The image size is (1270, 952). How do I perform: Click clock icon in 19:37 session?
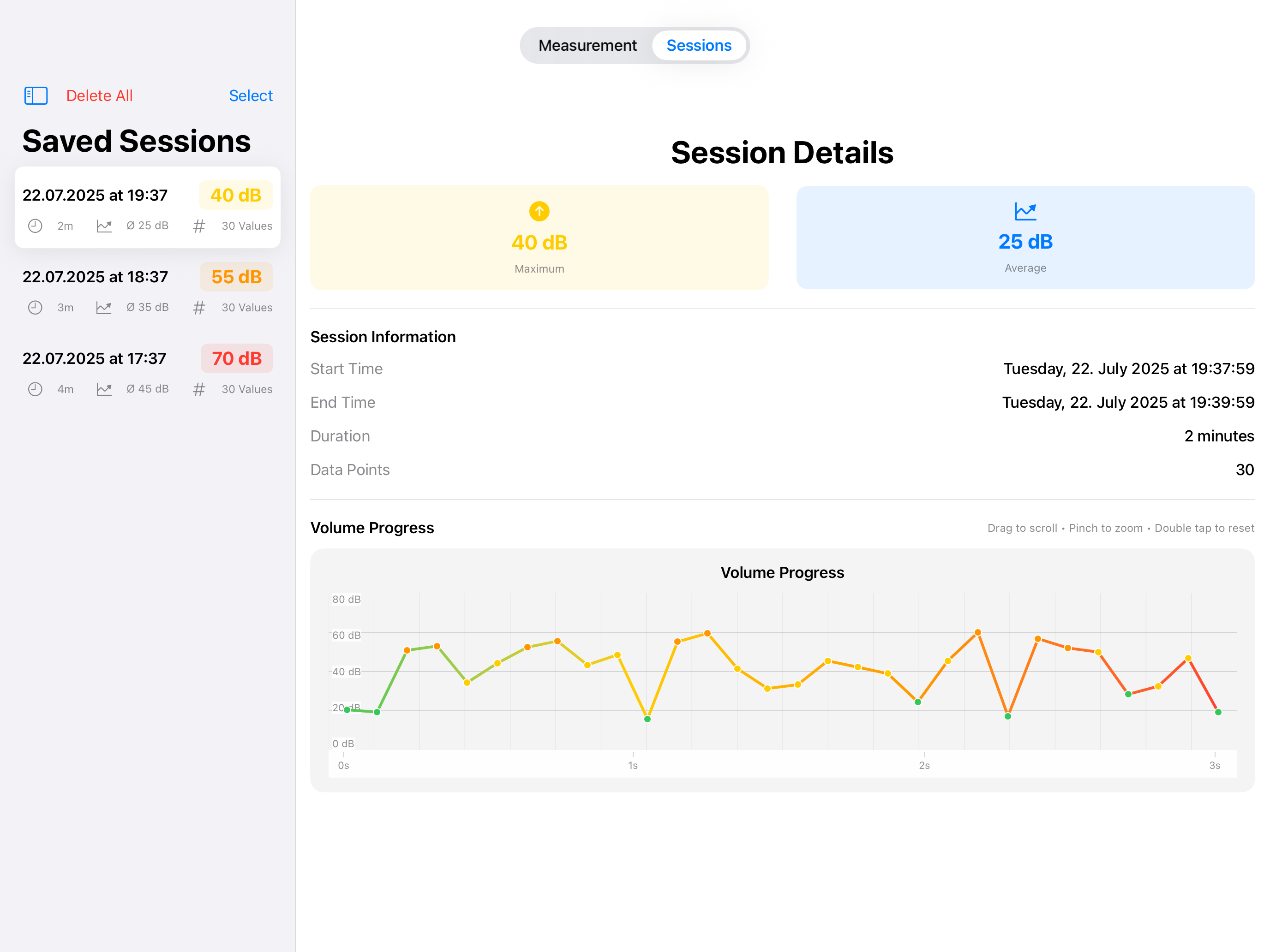35,226
